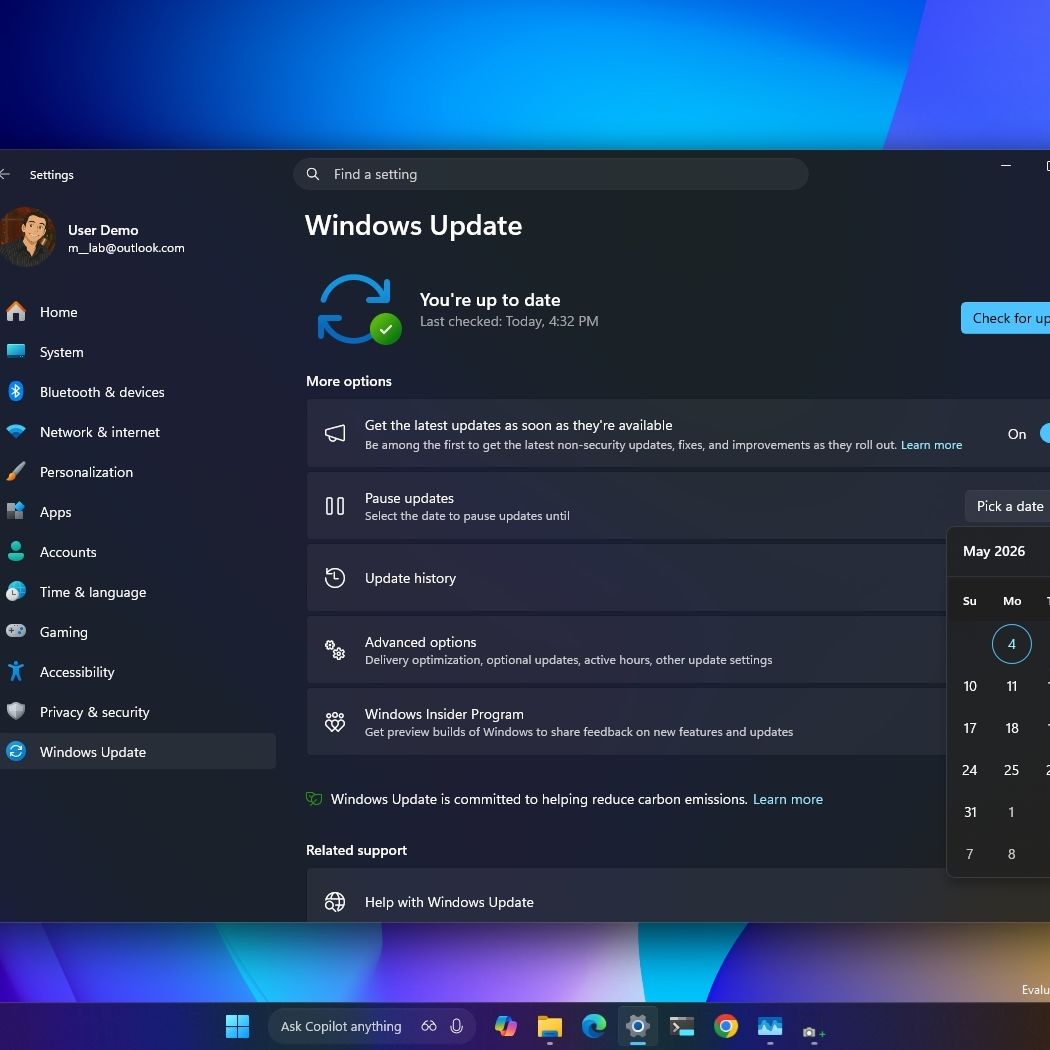Click the Windows Update sync status icon
The height and width of the screenshot is (1050, 1050).
[359, 309]
